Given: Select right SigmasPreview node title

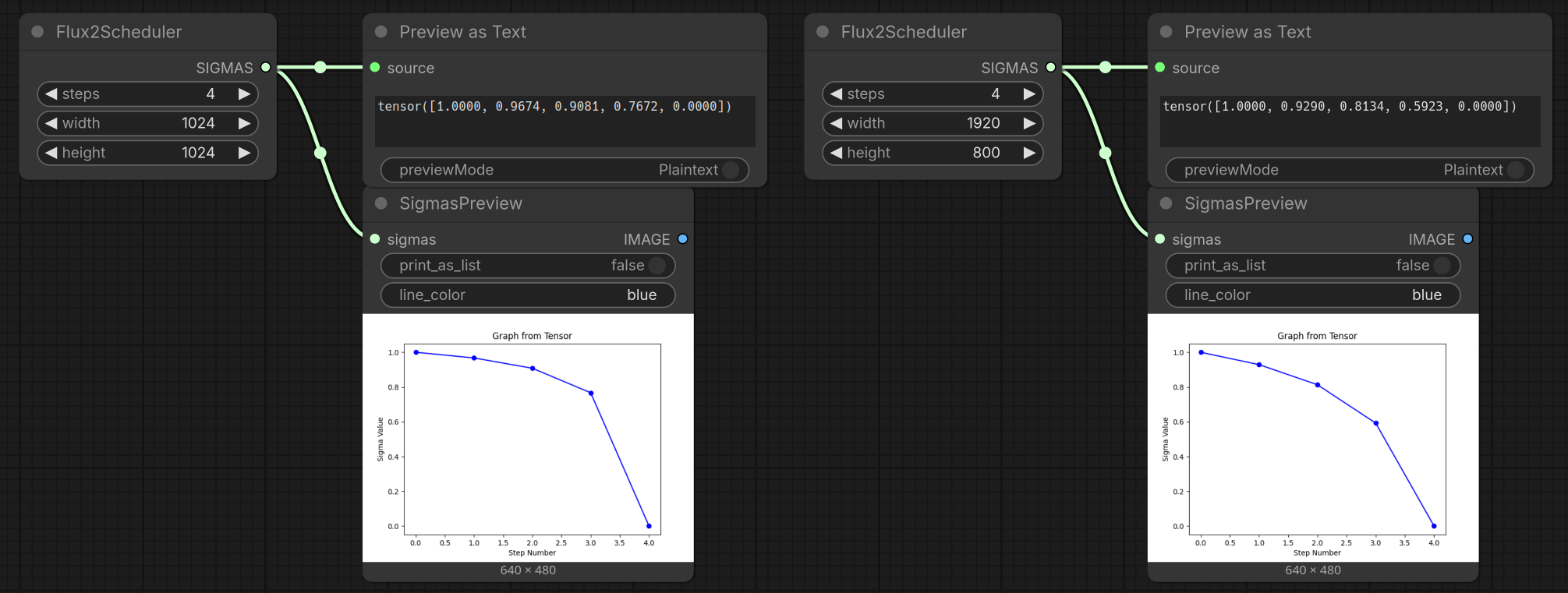Looking at the screenshot, I should pyautogui.click(x=1246, y=203).
